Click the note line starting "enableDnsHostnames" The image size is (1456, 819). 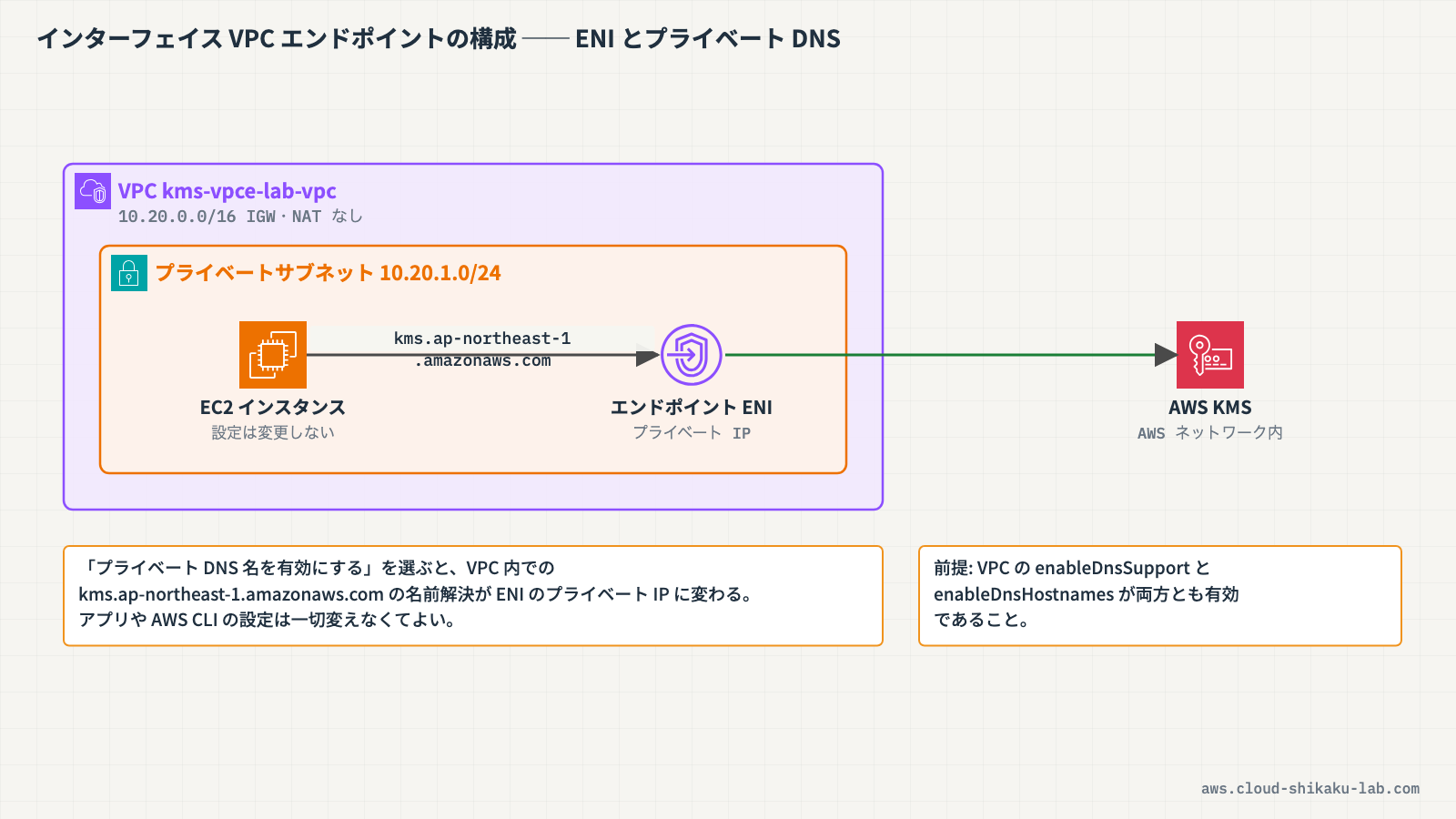coord(1087,594)
